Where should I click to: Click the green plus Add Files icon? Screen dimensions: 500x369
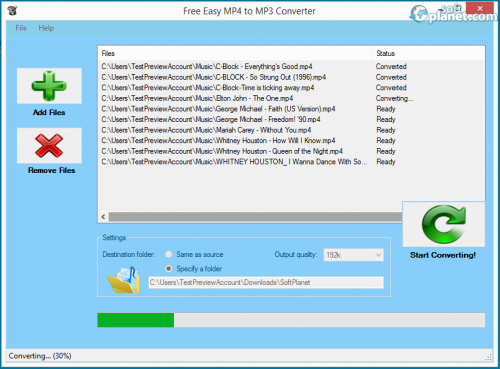49,86
